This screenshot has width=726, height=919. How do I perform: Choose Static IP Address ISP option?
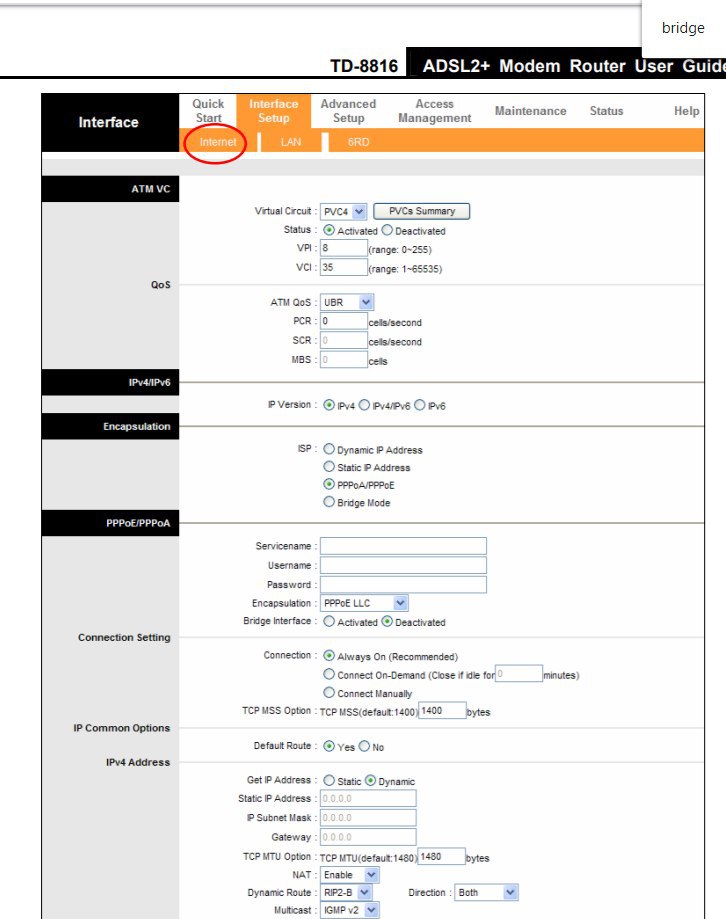tap(329, 467)
